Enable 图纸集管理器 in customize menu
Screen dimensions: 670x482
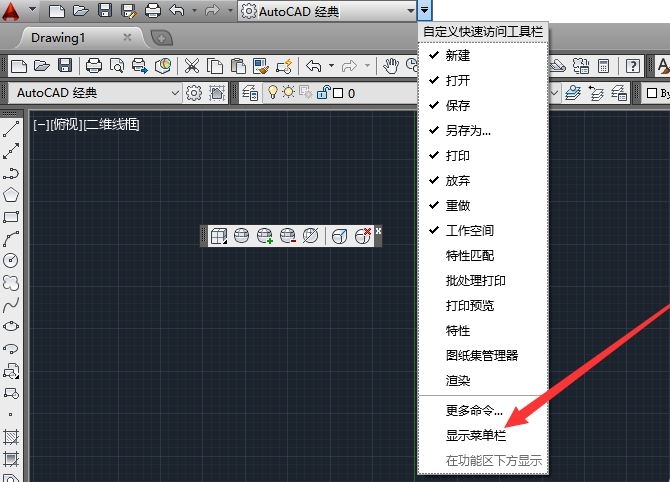point(483,356)
